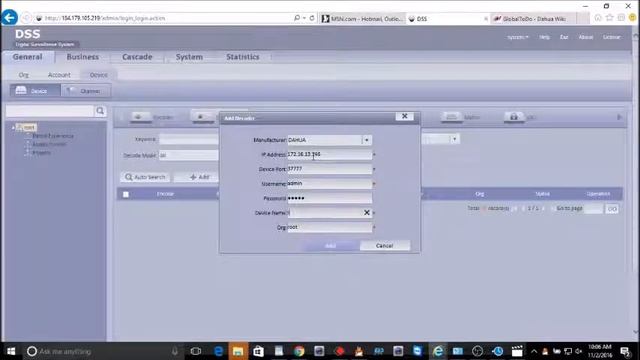Click the GO pagination button
Screen dimensions: 640x360
612,209
